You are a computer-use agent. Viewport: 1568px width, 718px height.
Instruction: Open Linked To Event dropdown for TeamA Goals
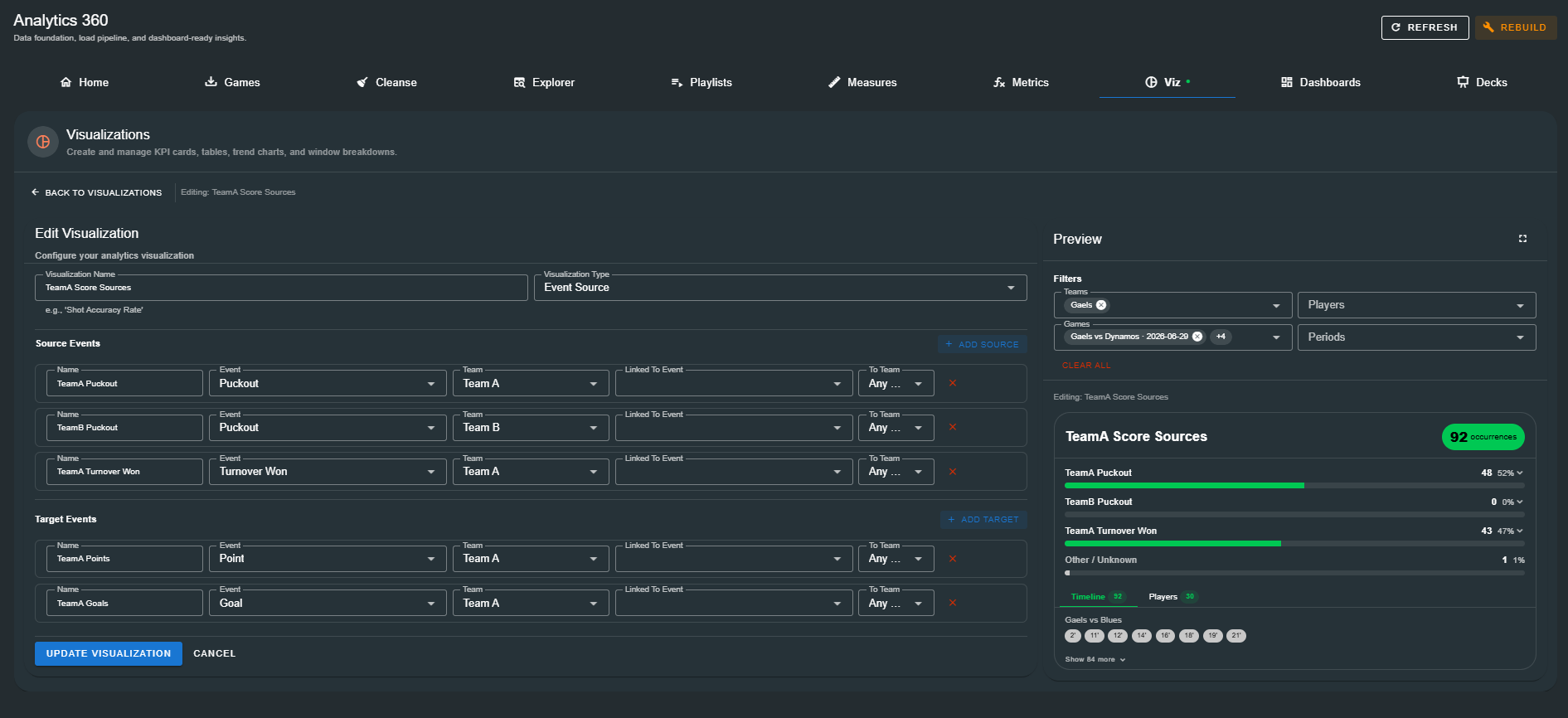[734, 603]
